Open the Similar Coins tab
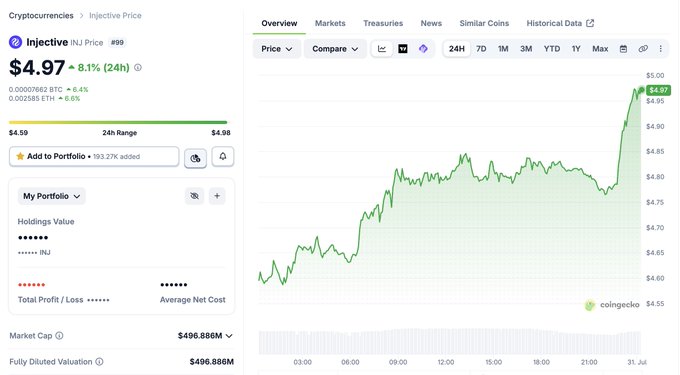 click(x=484, y=23)
